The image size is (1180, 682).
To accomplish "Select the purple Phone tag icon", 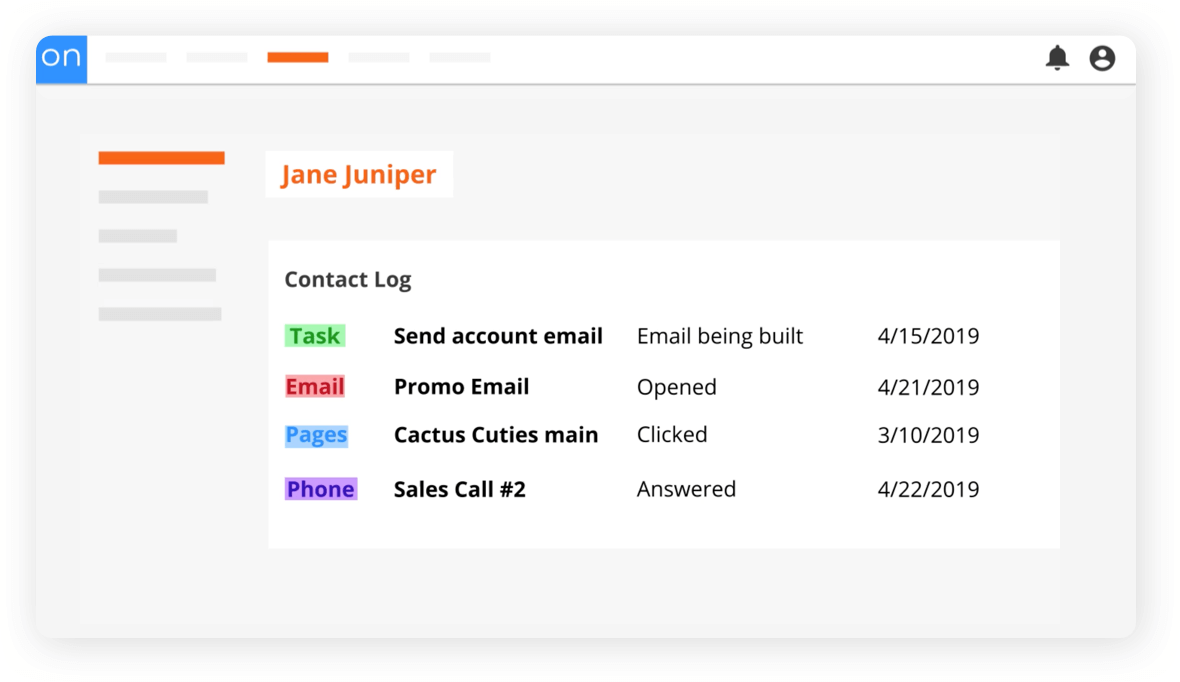I will tap(320, 489).
